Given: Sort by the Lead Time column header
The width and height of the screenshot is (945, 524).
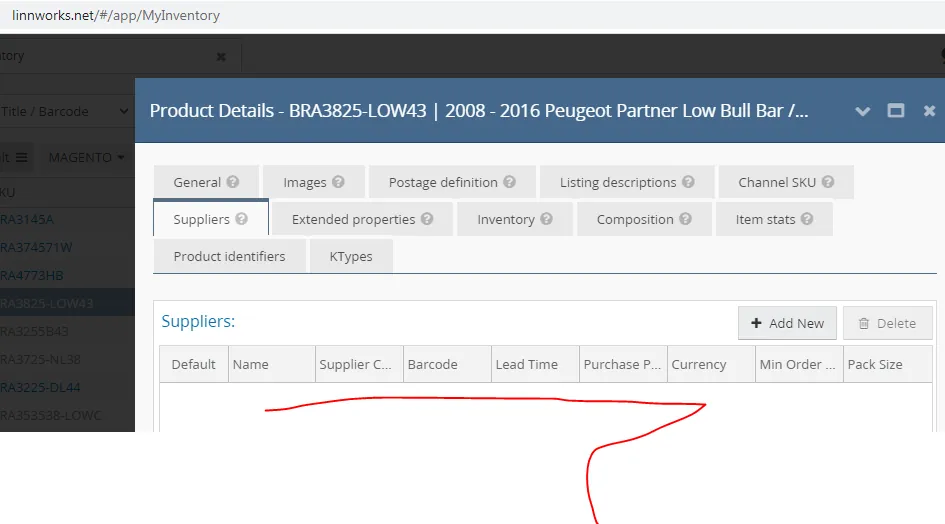Looking at the screenshot, I should click(535, 364).
